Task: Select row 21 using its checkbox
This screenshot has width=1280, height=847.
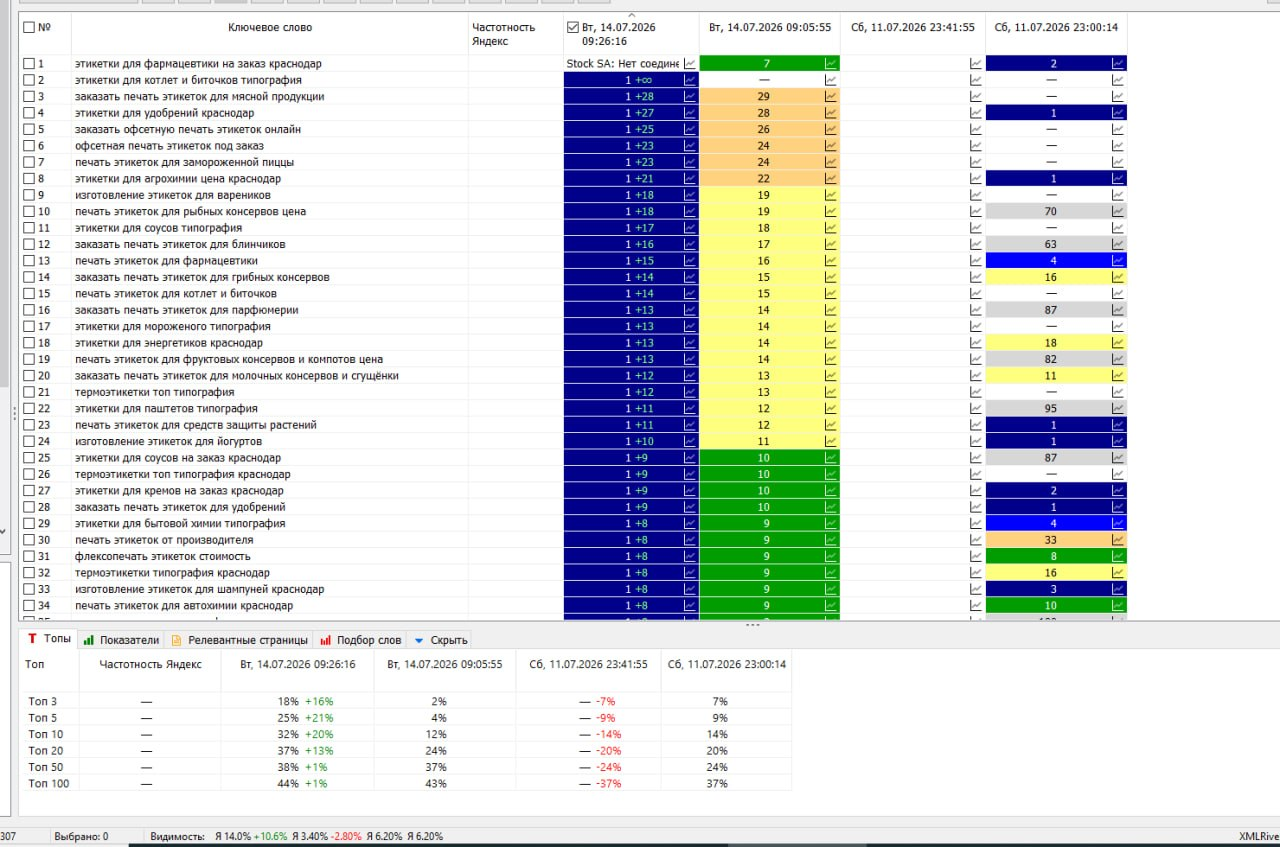Action: pos(29,392)
